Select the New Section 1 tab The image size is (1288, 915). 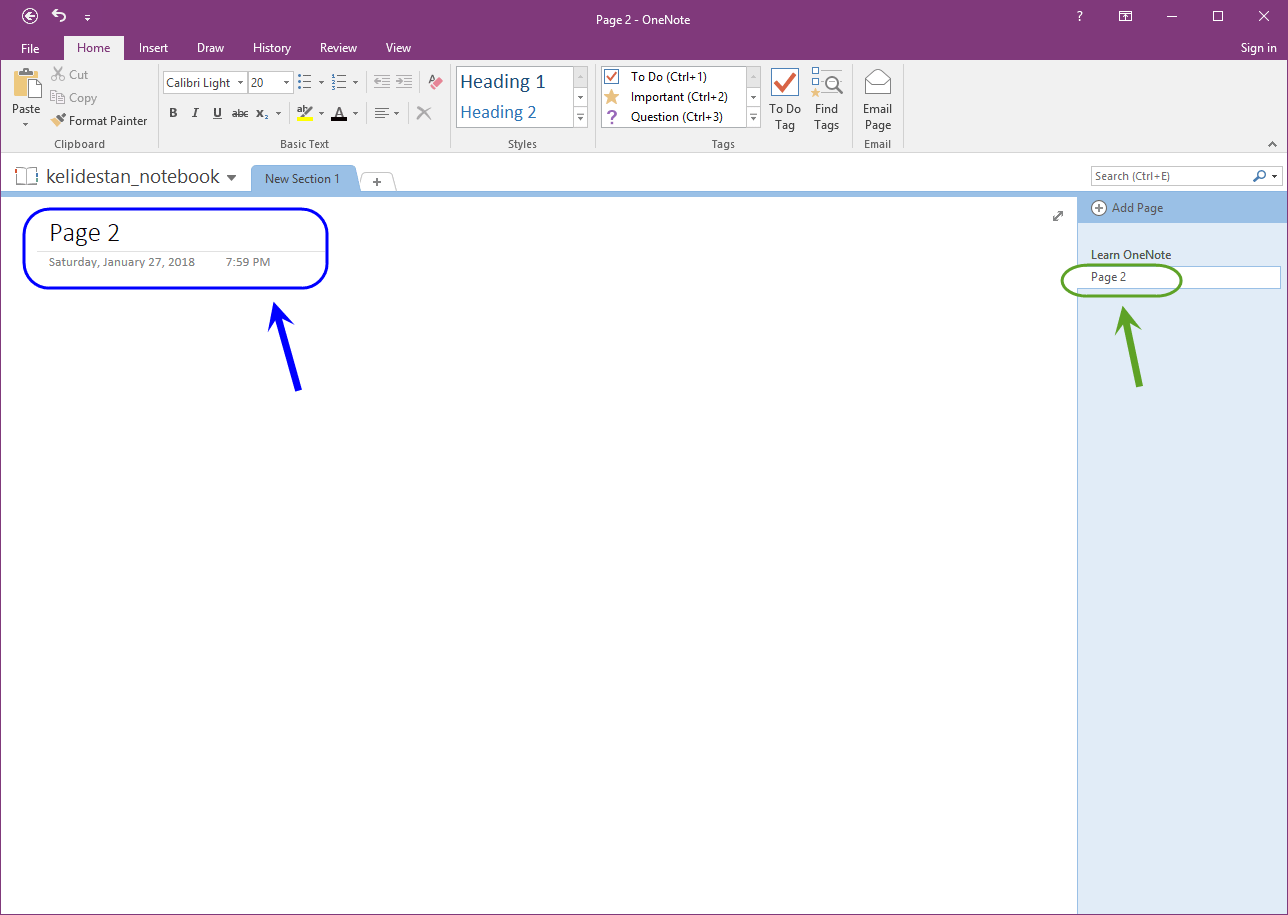pos(302,178)
